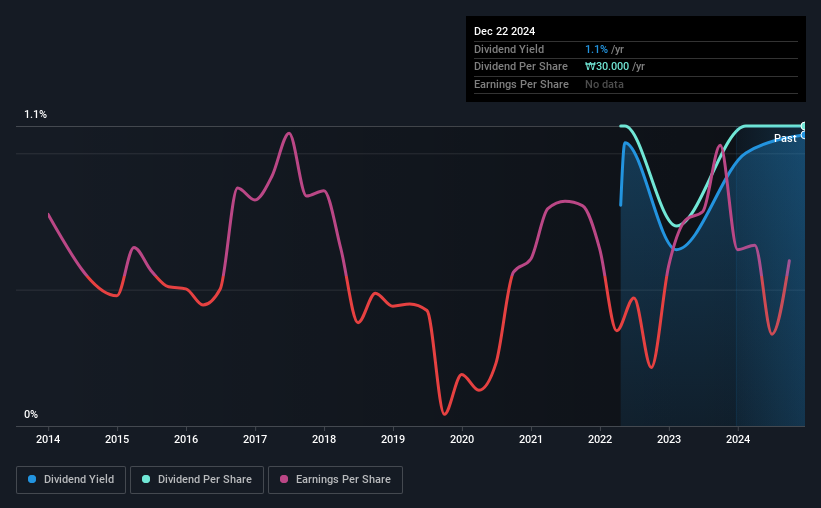Click the blue Dividend Yield legend dot
821x508 pixels.
(x=32, y=479)
